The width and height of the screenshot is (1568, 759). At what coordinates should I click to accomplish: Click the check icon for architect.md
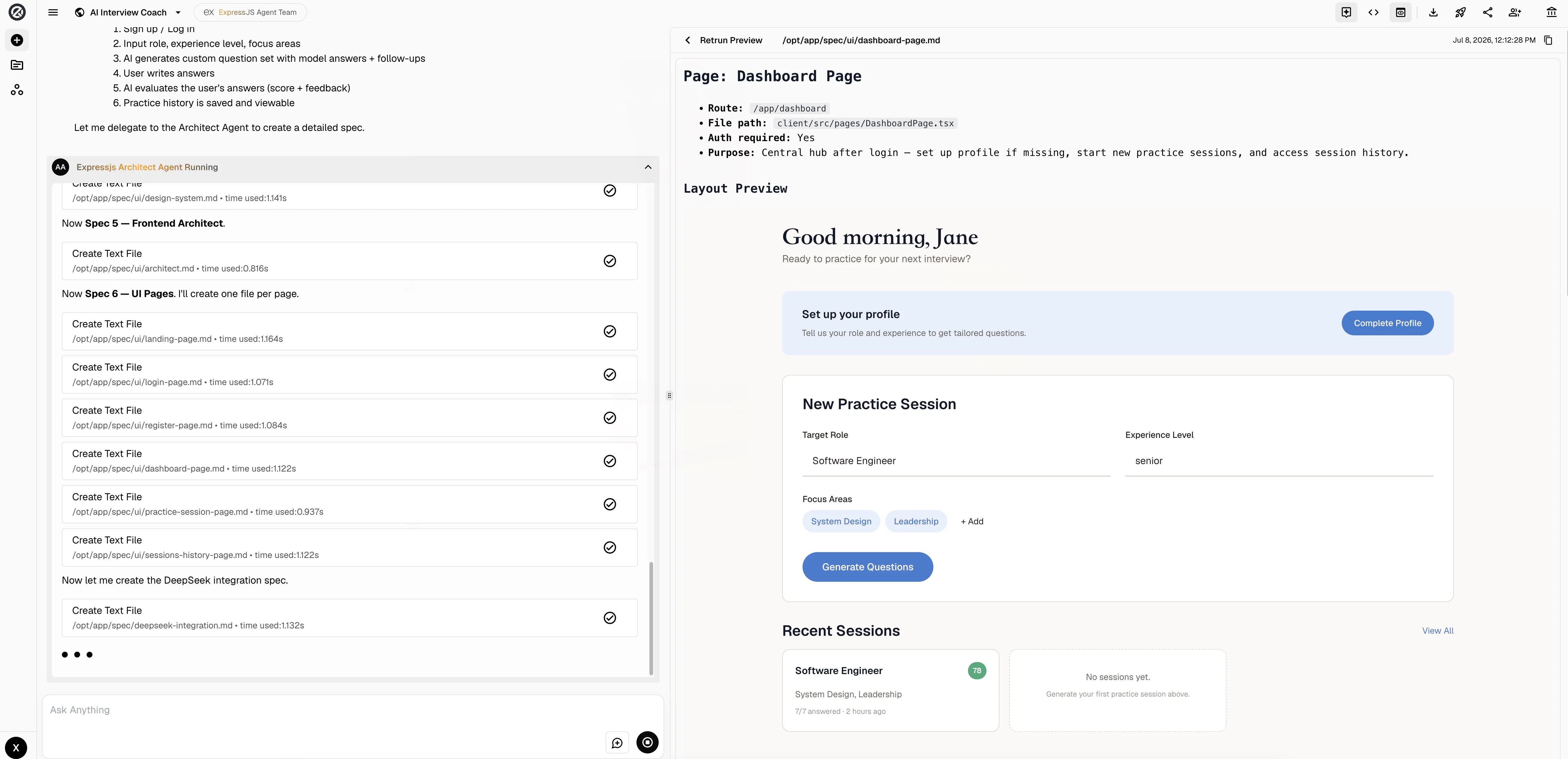coord(609,261)
